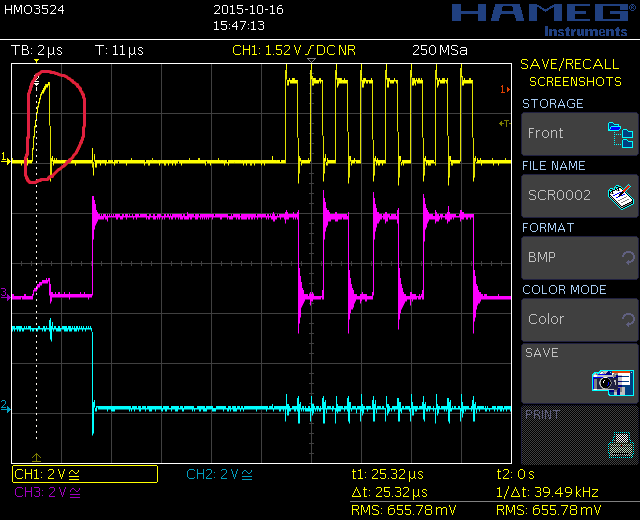The image size is (640, 520).
Task: Select channel 2 ground marker on left
Action: coord(6,407)
